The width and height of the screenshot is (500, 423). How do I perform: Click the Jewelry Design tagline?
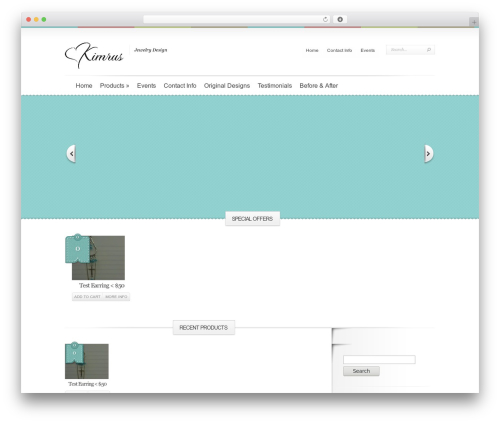pyautogui.click(x=150, y=50)
